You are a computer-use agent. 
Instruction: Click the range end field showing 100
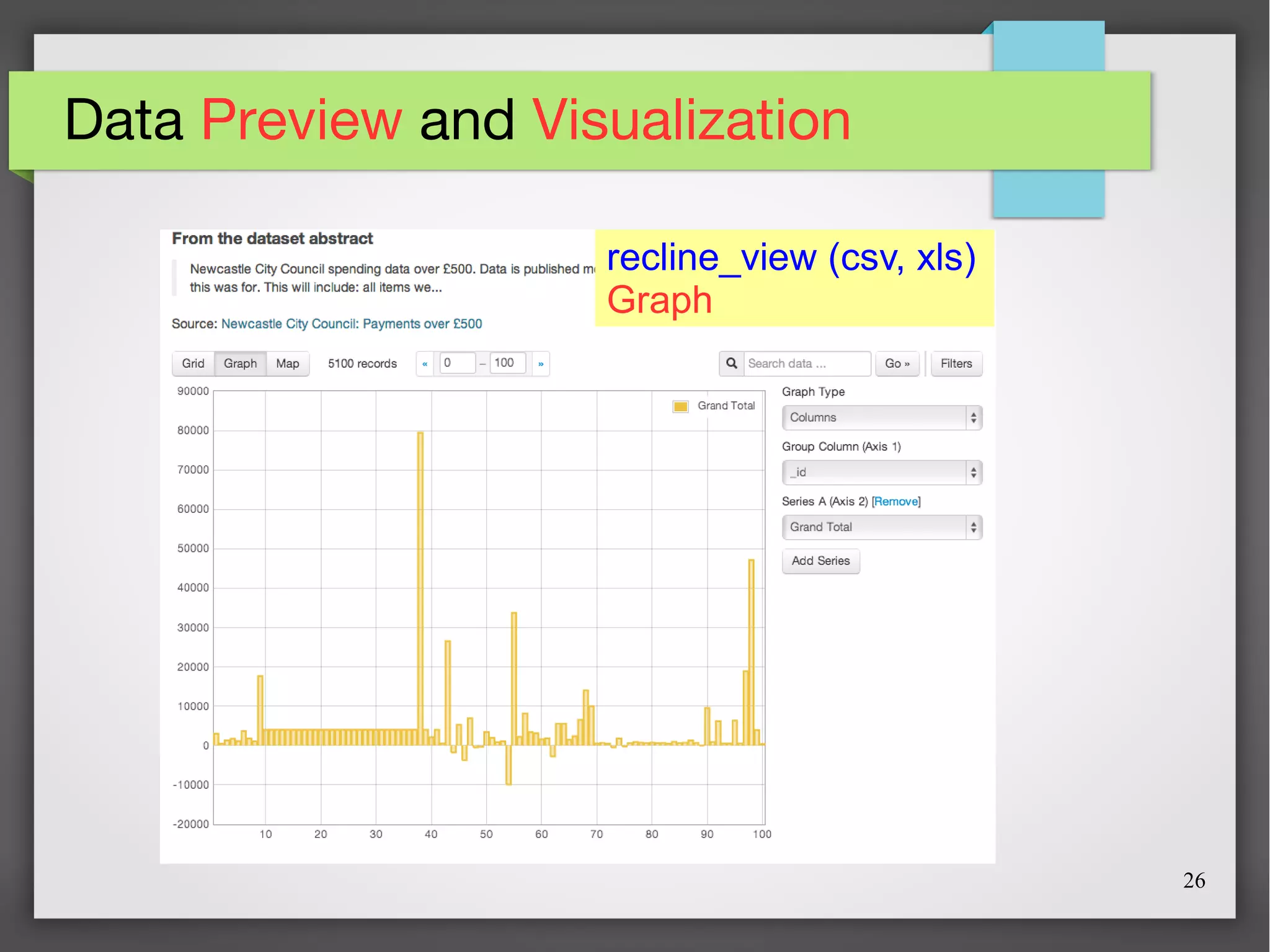point(508,363)
